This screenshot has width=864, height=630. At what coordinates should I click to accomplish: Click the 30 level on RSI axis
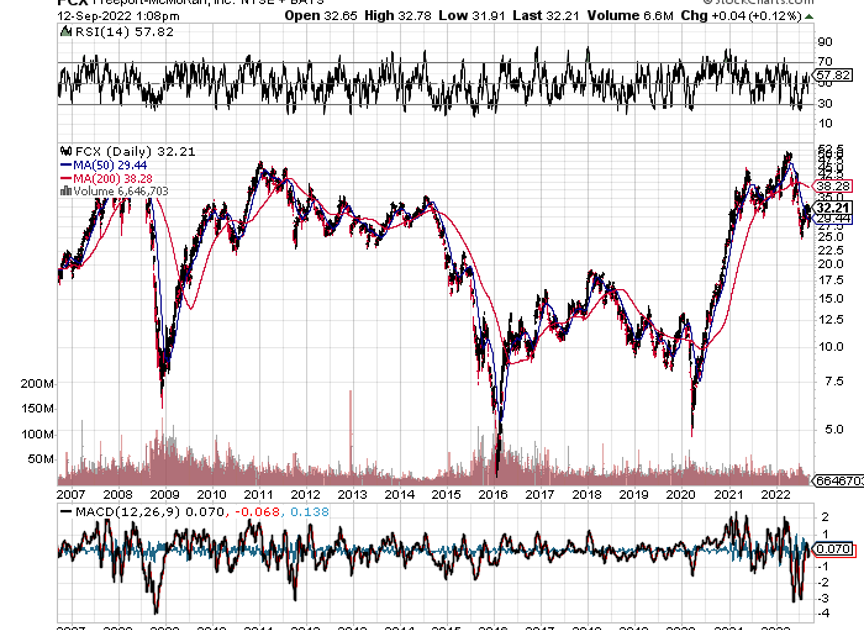pyautogui.click(x=825, y=104)
